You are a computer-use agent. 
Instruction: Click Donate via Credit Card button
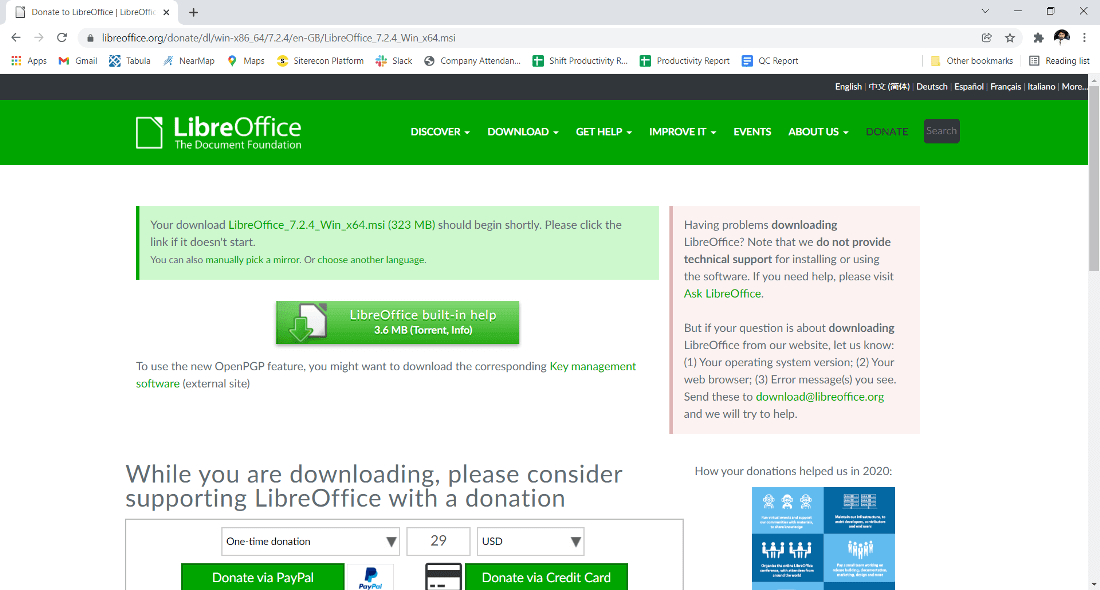click(x=546, y=577)
